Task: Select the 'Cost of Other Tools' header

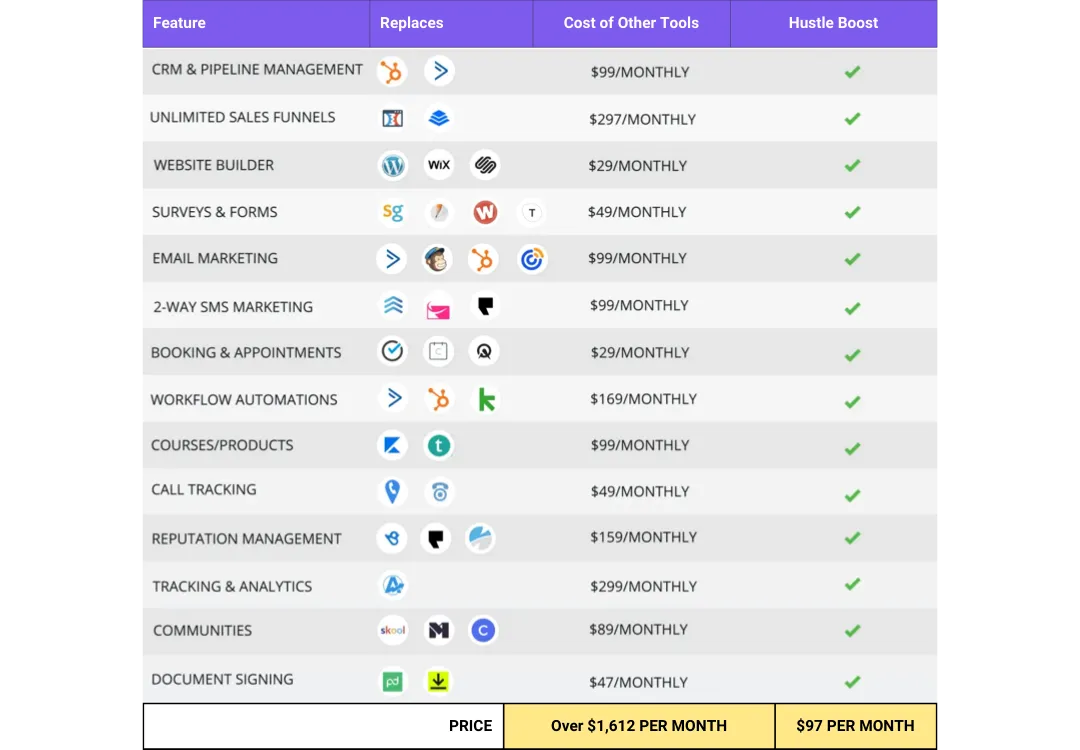Action: [x=631, y=23]
